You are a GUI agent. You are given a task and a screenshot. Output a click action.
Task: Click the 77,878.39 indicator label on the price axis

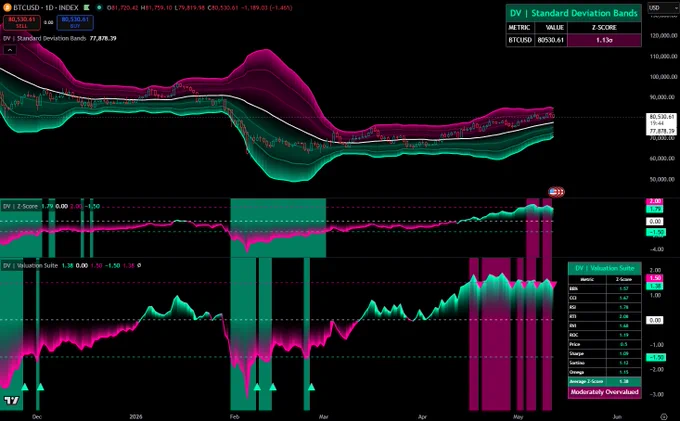tap(662, 131)
